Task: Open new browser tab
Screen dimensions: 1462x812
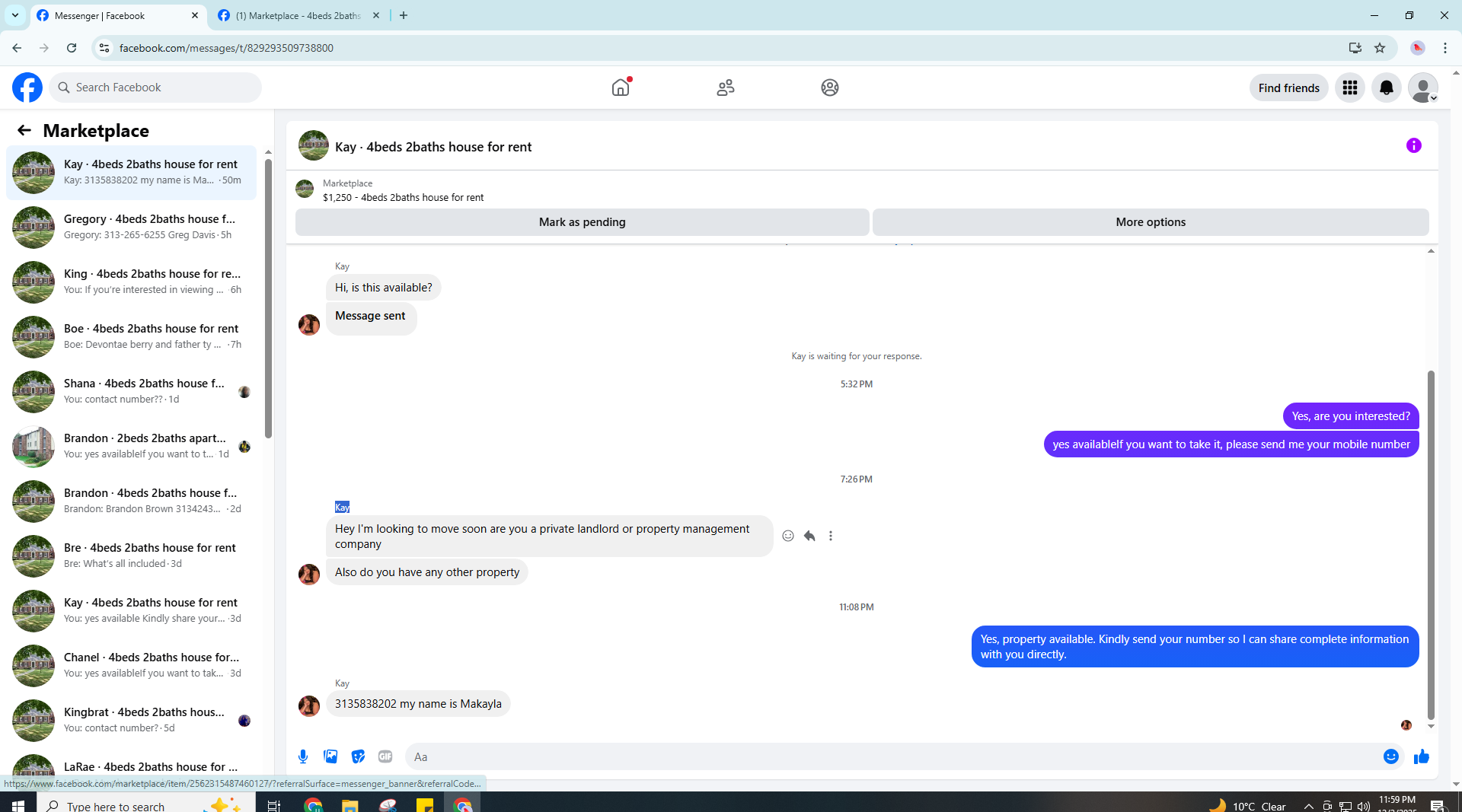Action: tap(404, 15)
